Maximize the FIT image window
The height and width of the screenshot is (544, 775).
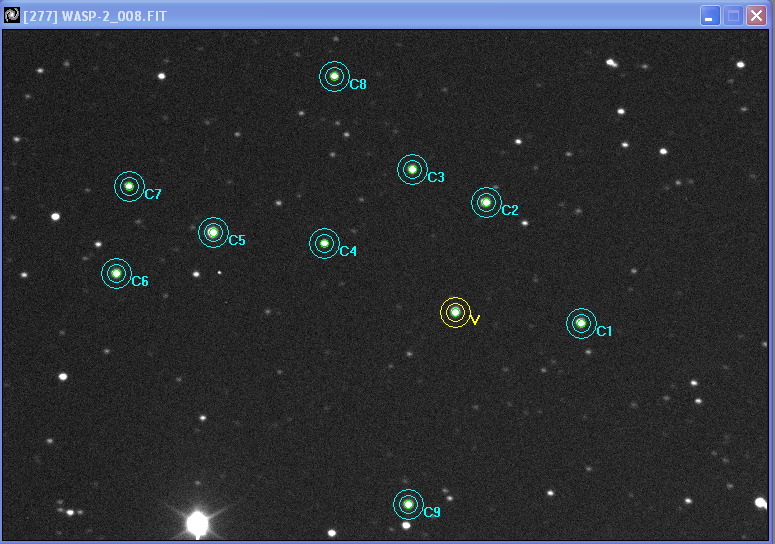(733, 16)
